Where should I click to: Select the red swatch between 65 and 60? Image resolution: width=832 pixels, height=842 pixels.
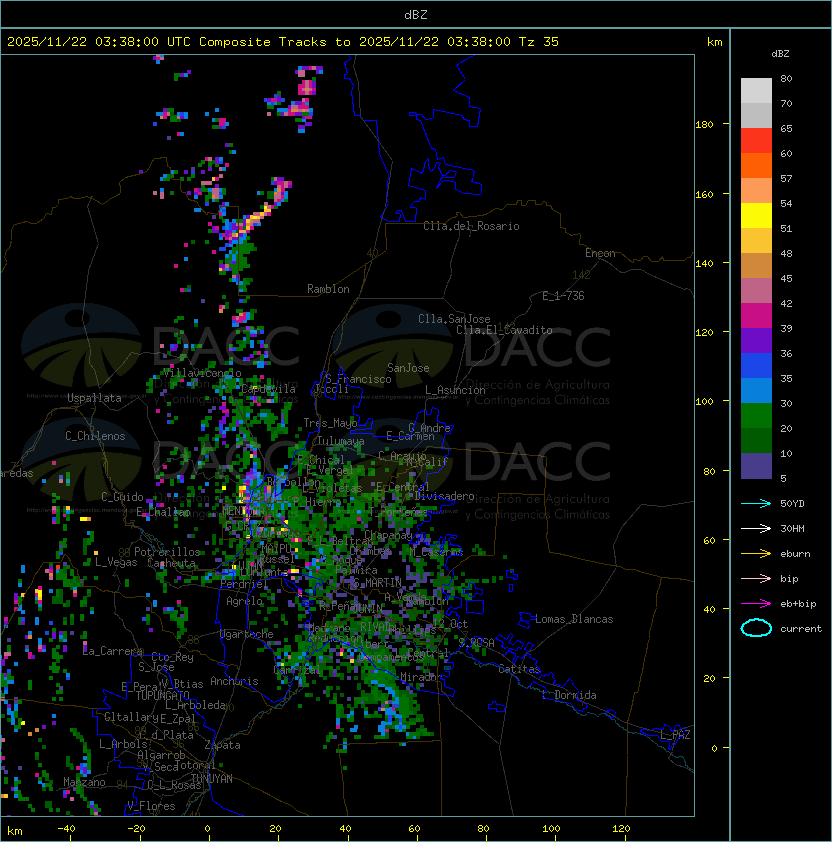click(756, 141)
